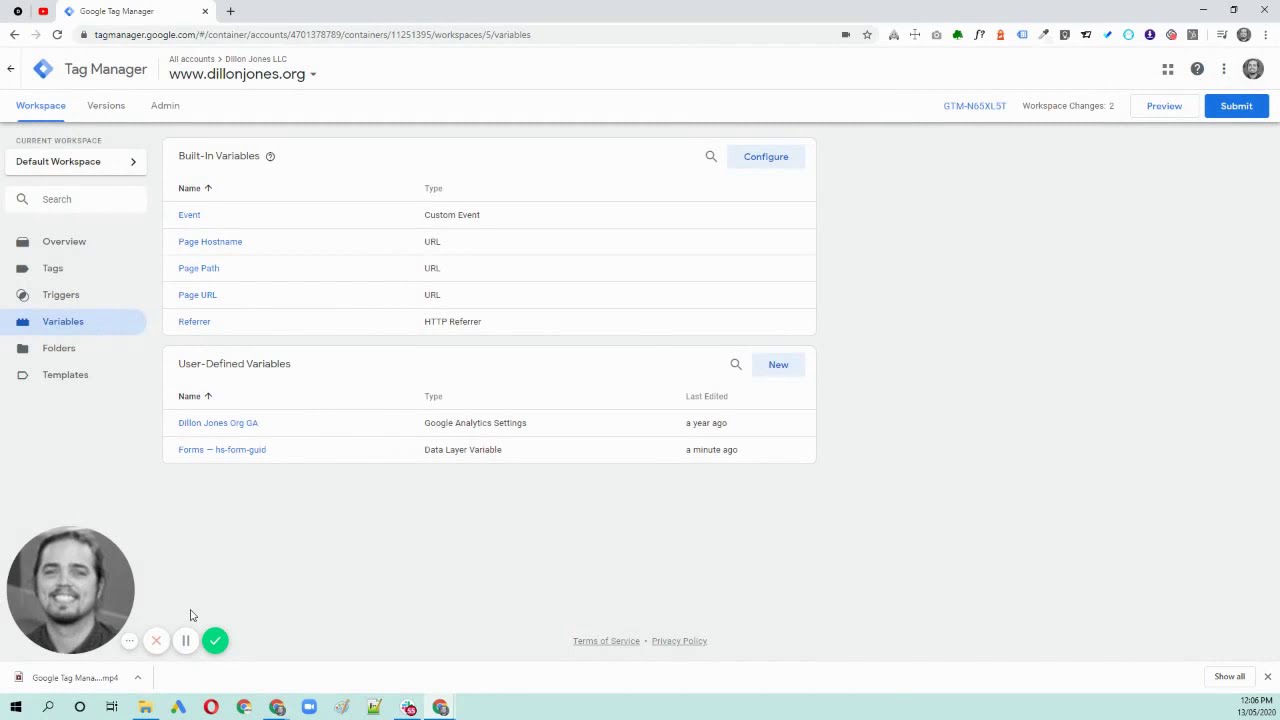Close the downloads bar

tap(1267, 677)
